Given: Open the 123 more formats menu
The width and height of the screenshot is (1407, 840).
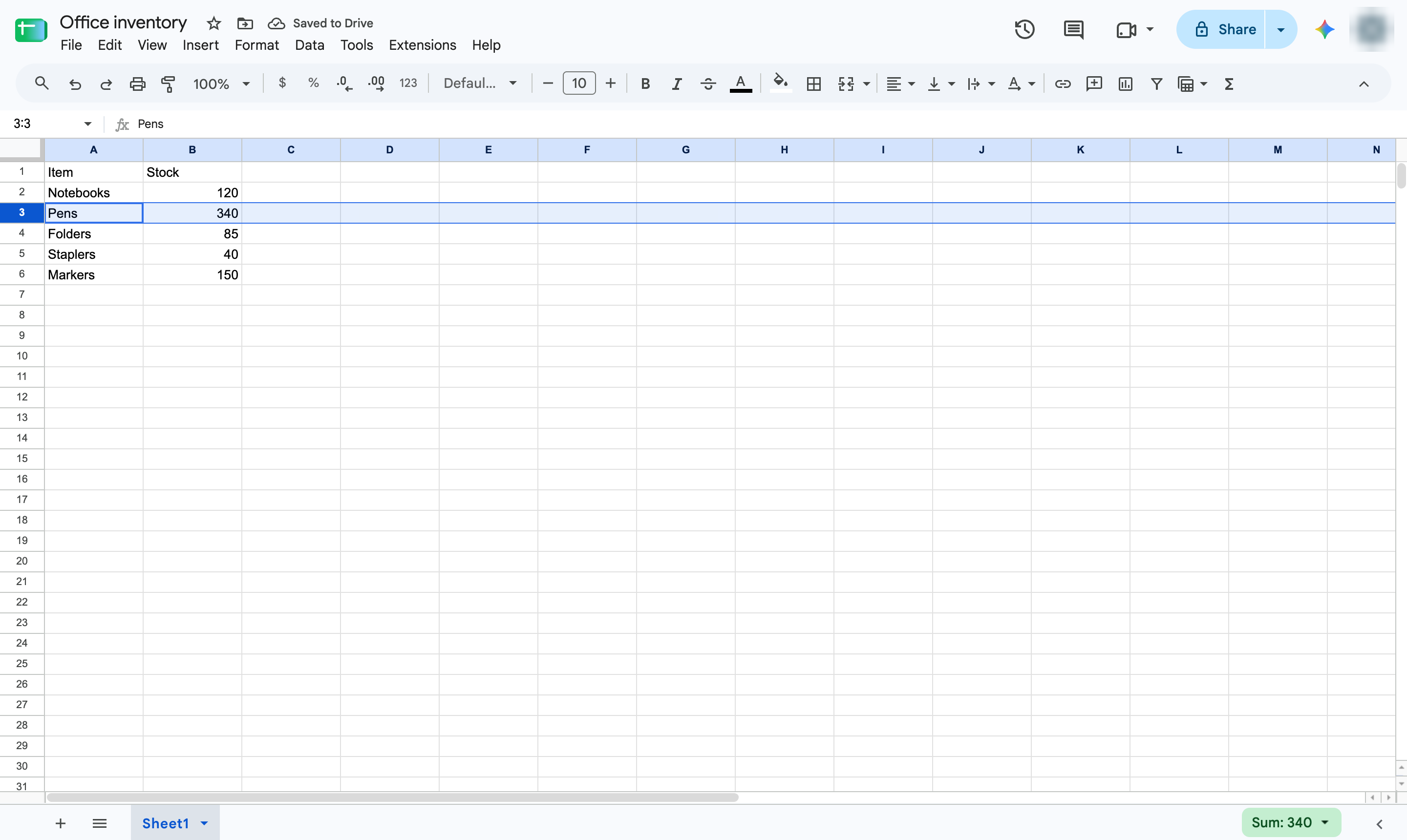Looking at the screenshot, I should click(x=407, y=83).
